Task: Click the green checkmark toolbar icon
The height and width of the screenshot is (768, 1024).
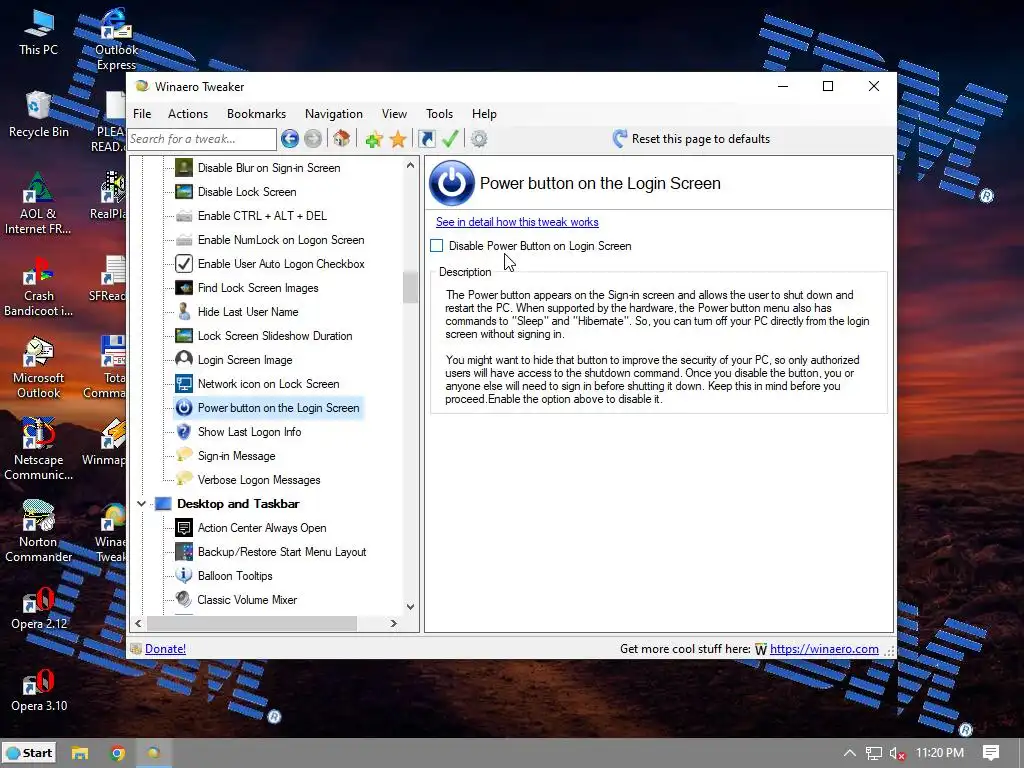Action: [450, 138]
